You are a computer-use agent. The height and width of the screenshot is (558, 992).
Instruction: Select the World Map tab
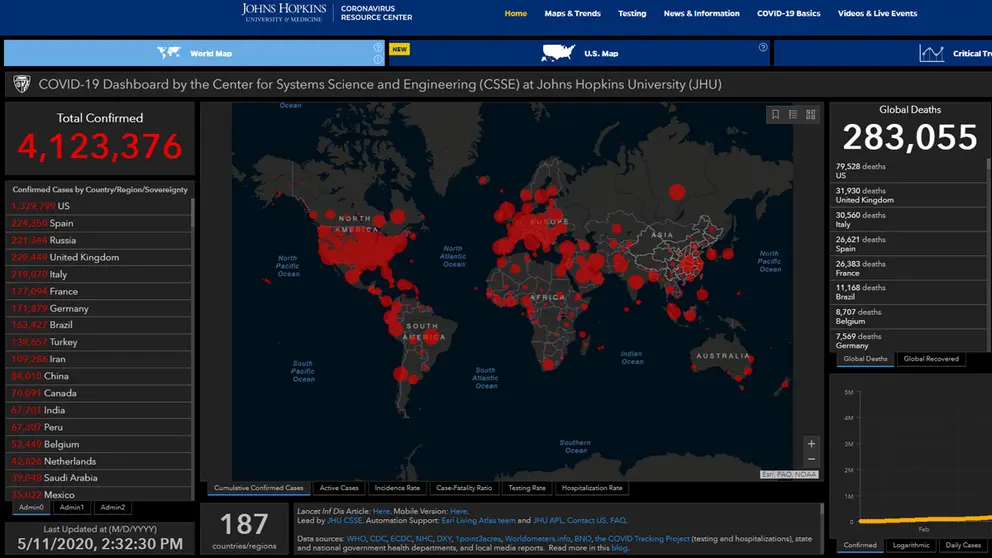click(194, 53)
